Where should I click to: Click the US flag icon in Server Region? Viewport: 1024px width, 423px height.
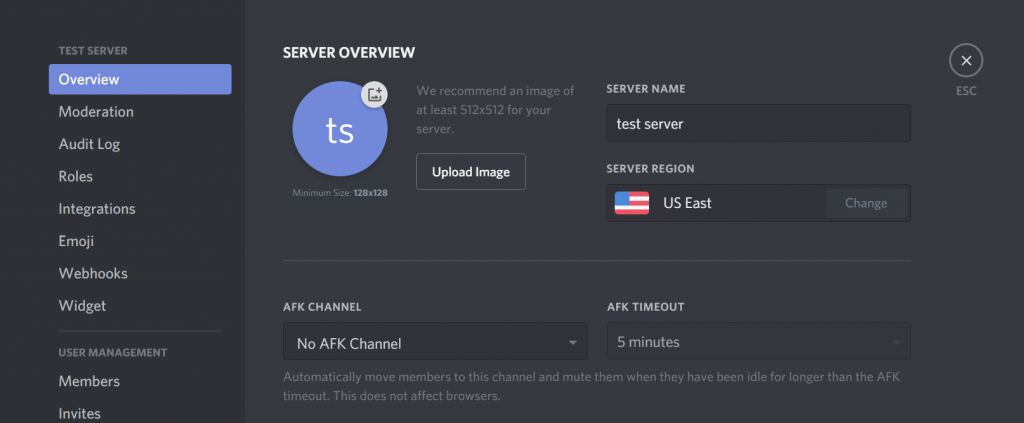point(631,203)
